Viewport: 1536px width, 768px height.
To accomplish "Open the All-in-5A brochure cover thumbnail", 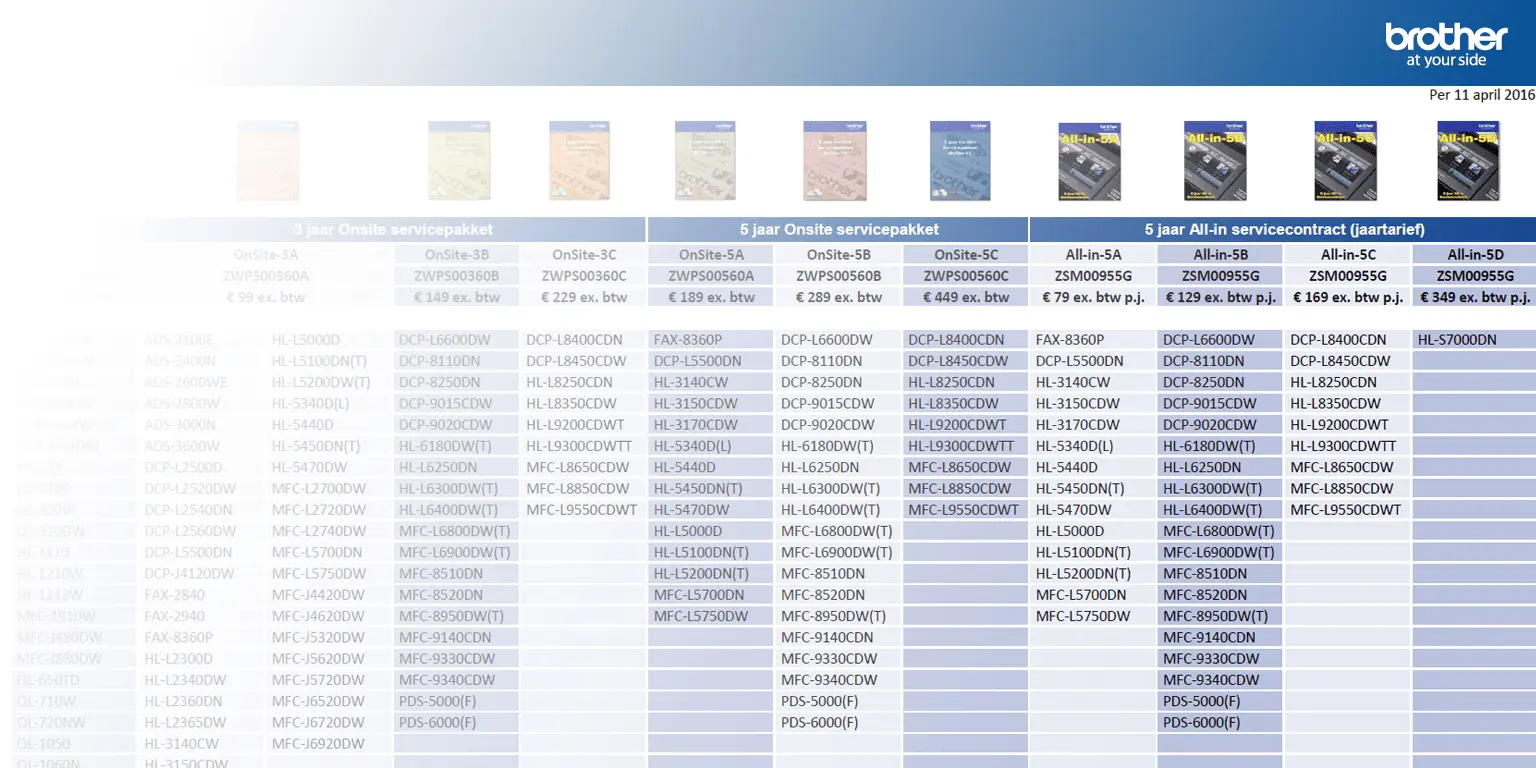I will tap(1089, 161).
